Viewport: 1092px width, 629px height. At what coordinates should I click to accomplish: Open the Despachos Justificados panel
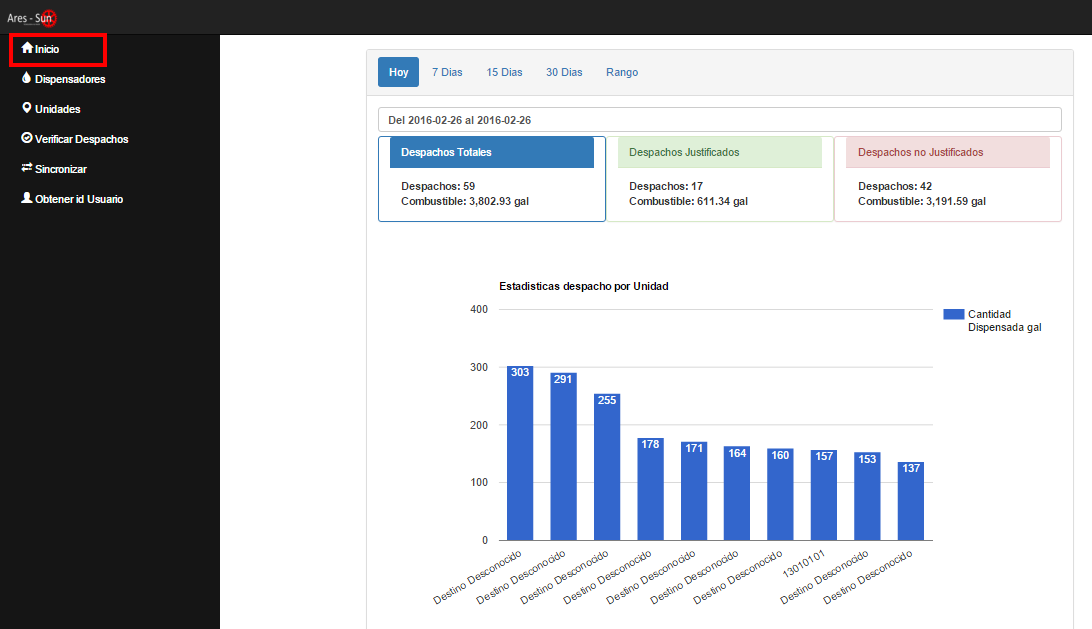pyautogui.click(x=719, y=151)
